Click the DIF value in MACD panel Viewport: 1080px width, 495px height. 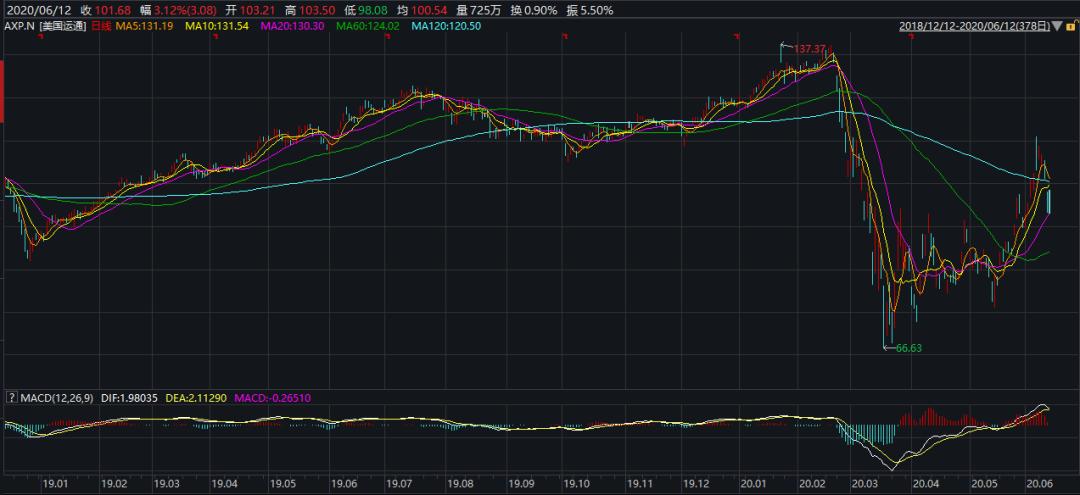coord(132,398)
